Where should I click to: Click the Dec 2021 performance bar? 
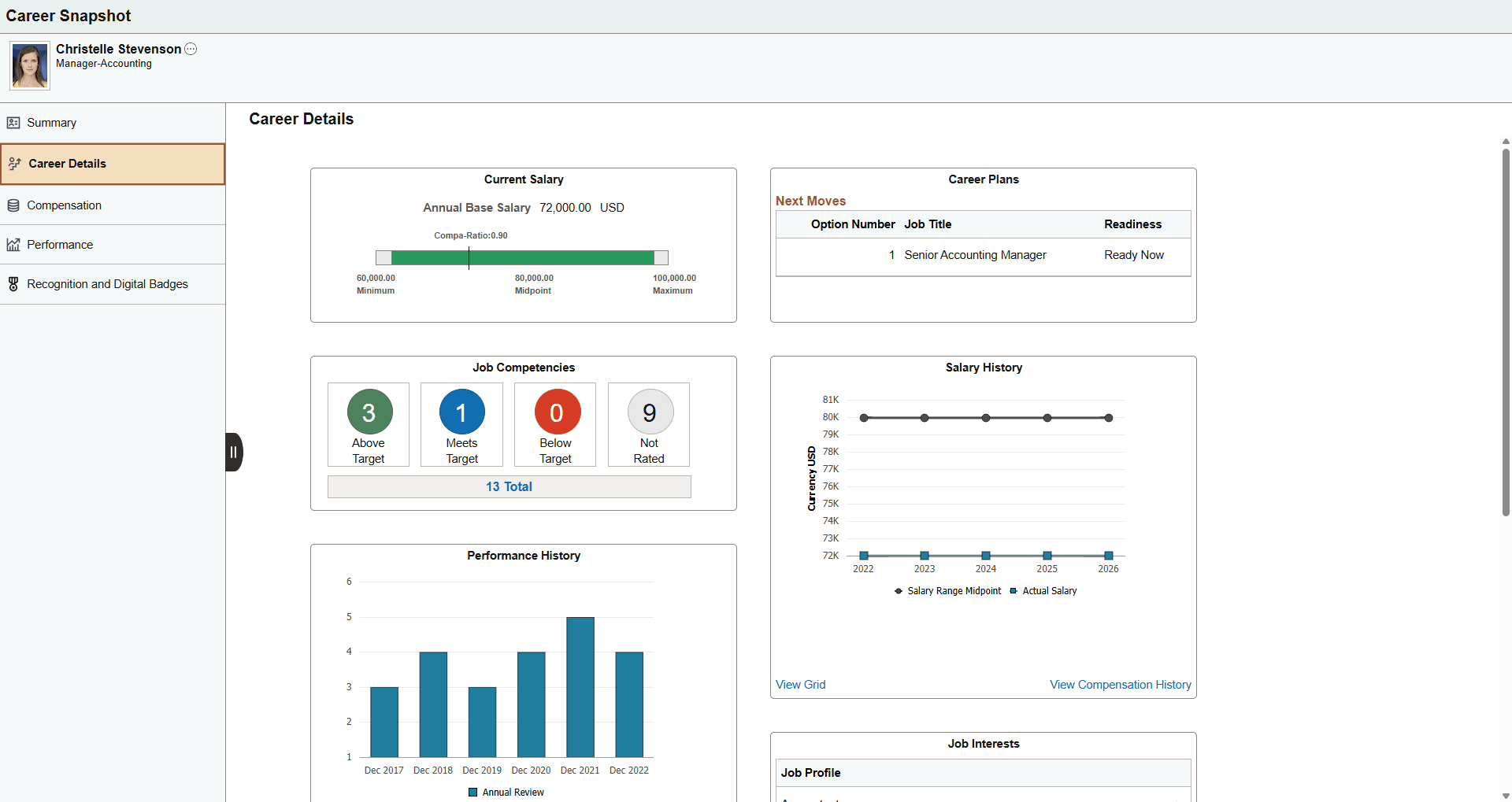(580, 687)
